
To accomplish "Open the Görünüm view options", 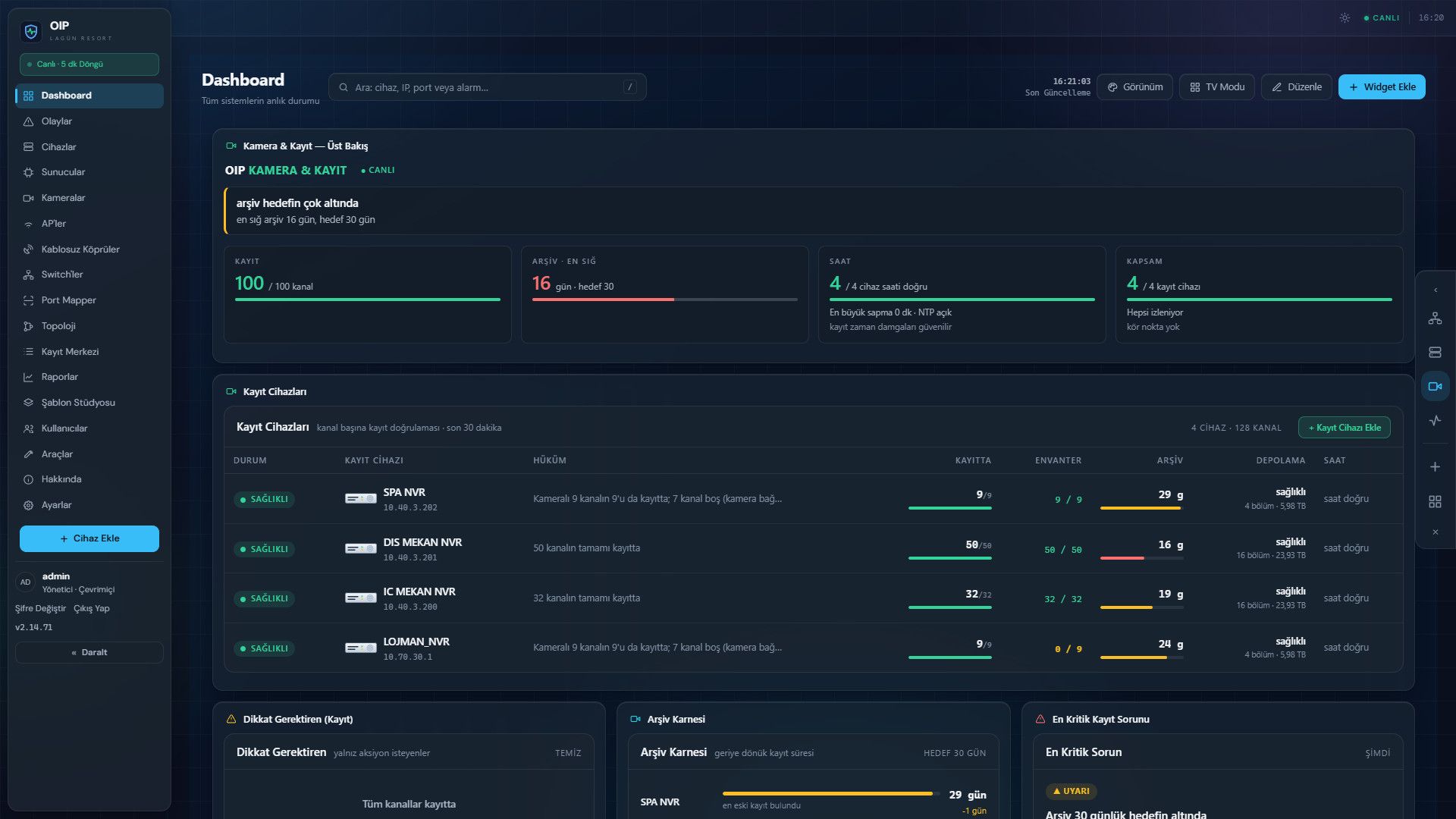I will click(1134, 87).
